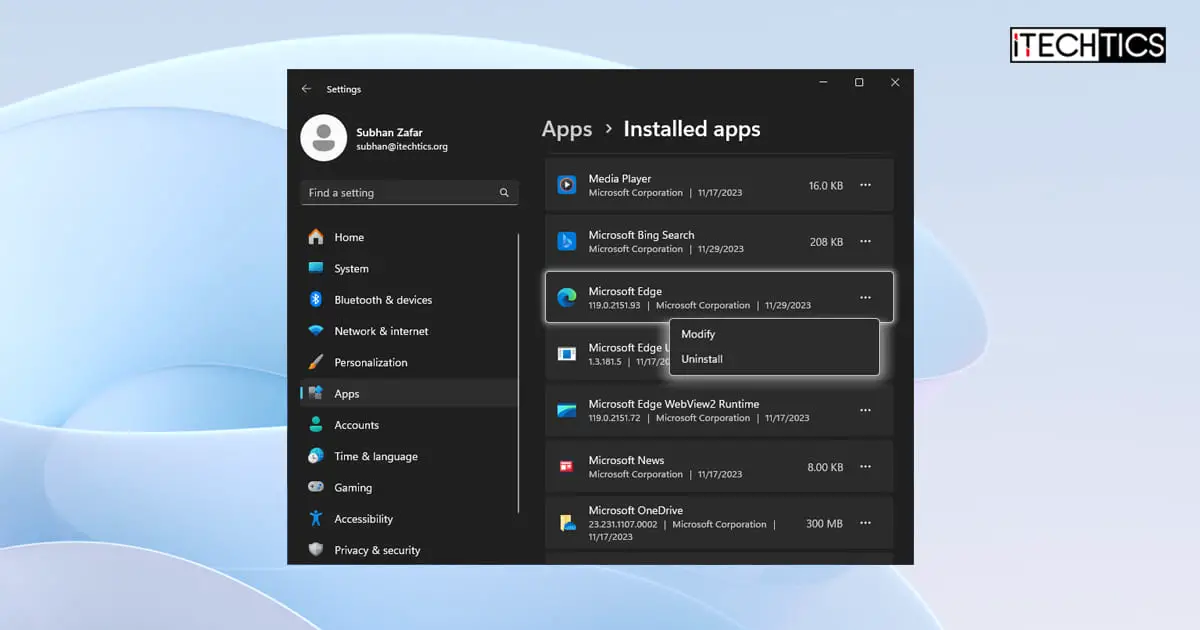Click the user profile avatar picture
The image size is (1200, 630).
[324, 138]
